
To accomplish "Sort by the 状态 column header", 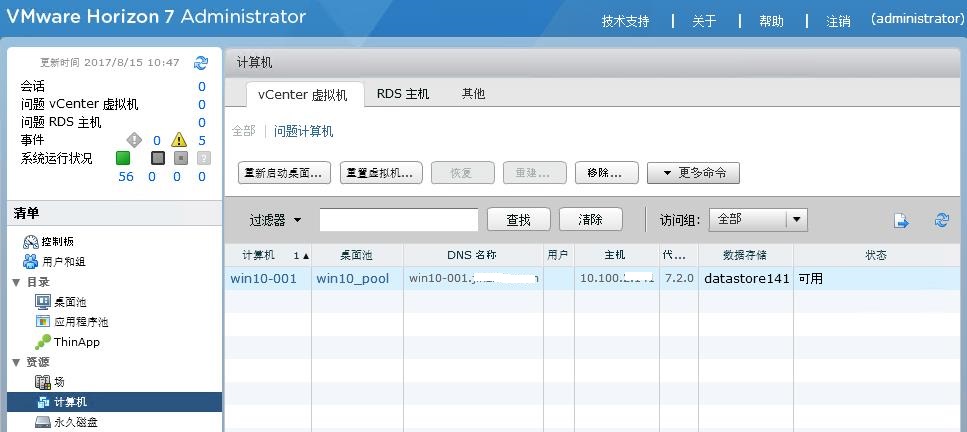I will 876,255.
